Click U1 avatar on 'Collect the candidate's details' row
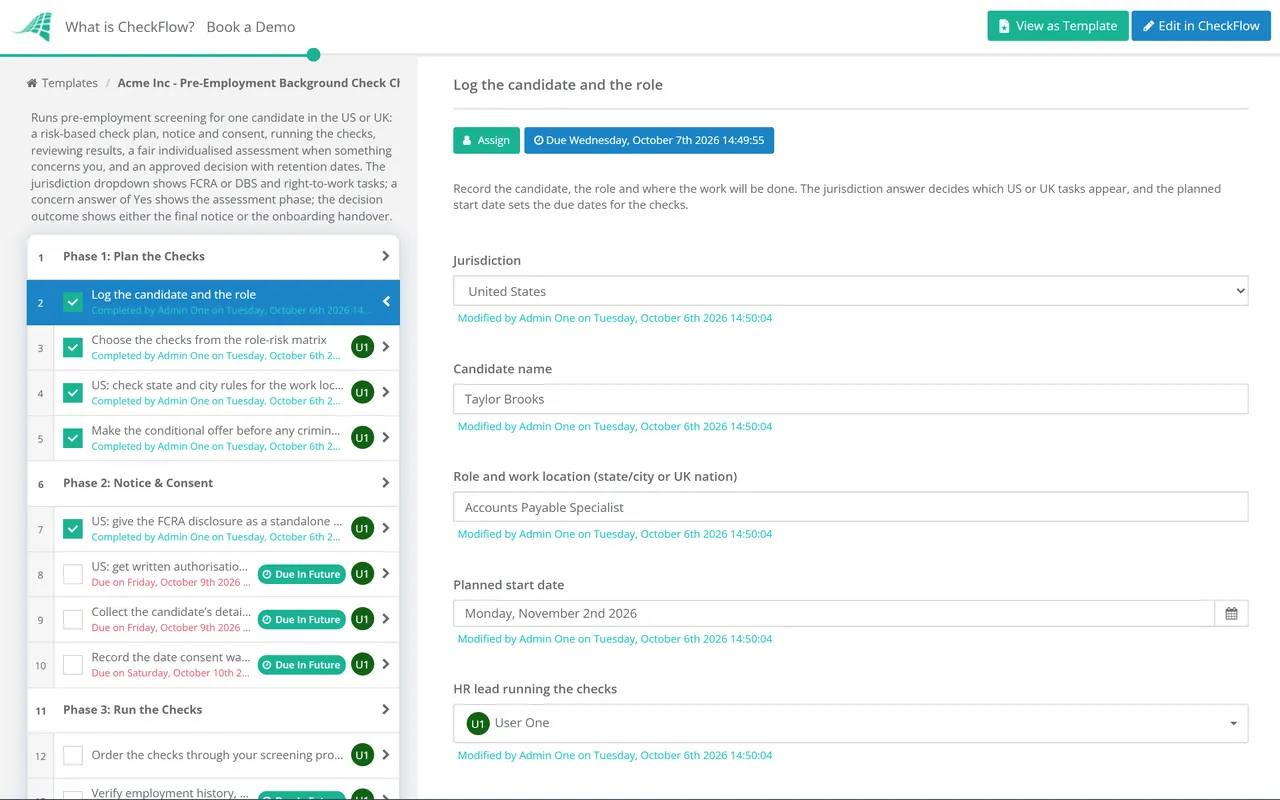This screenshot has width=1280, height=800. 362,619
